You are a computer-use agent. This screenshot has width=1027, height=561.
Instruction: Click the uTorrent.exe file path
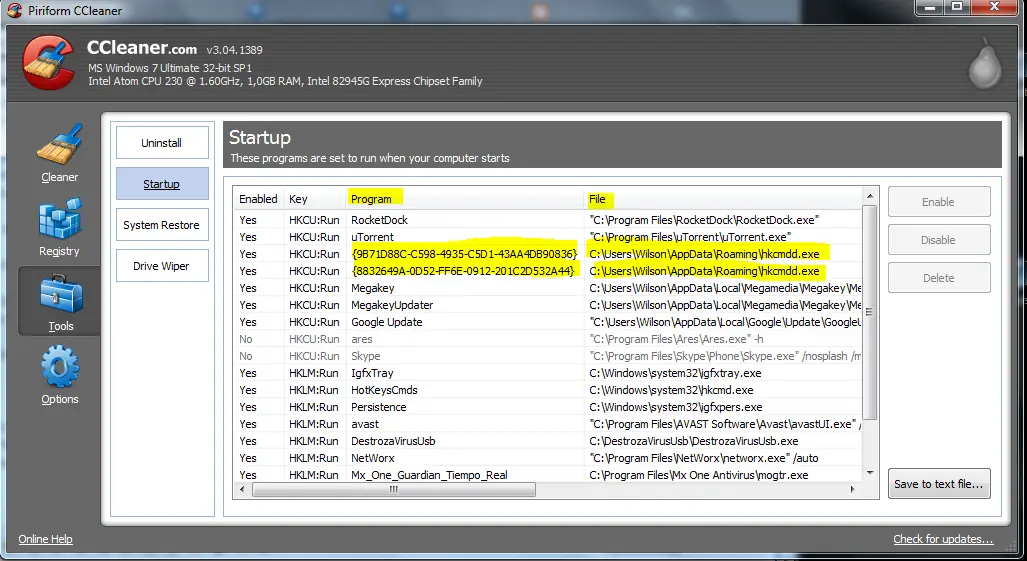point(690,237)
